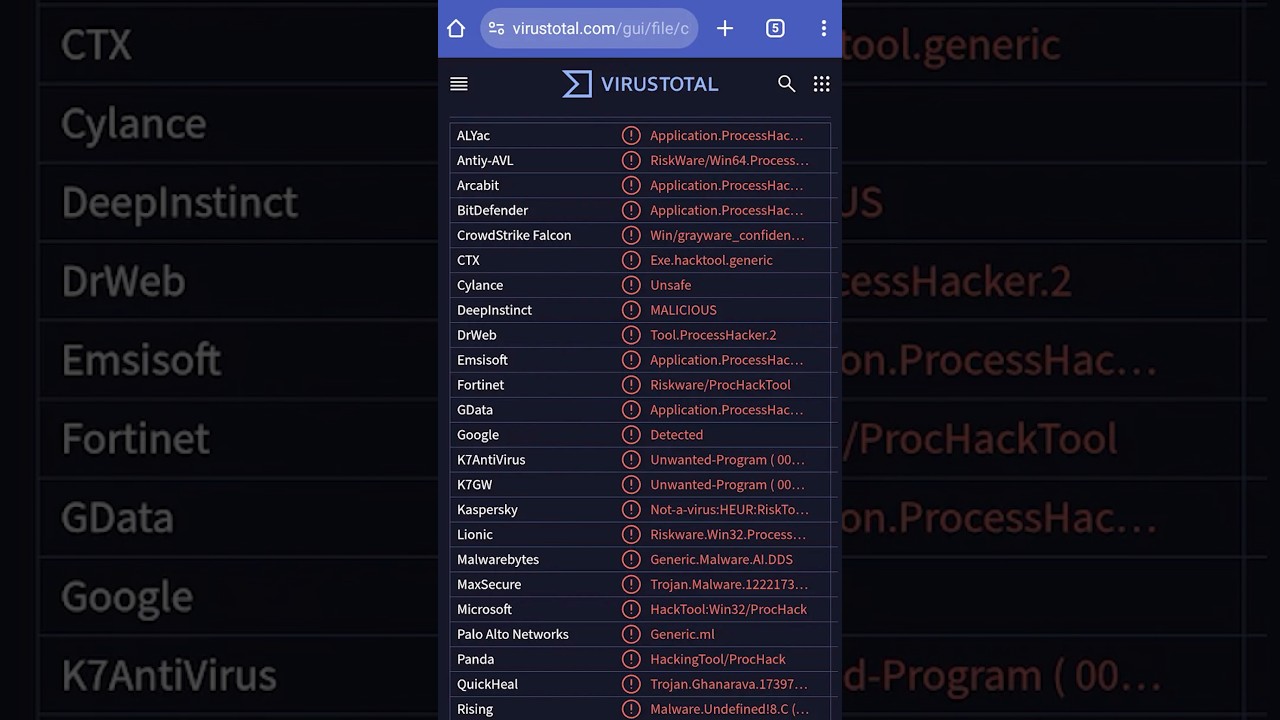Click the Riskware/ProcHackTool result text
1280x720 pixels.
720,385
